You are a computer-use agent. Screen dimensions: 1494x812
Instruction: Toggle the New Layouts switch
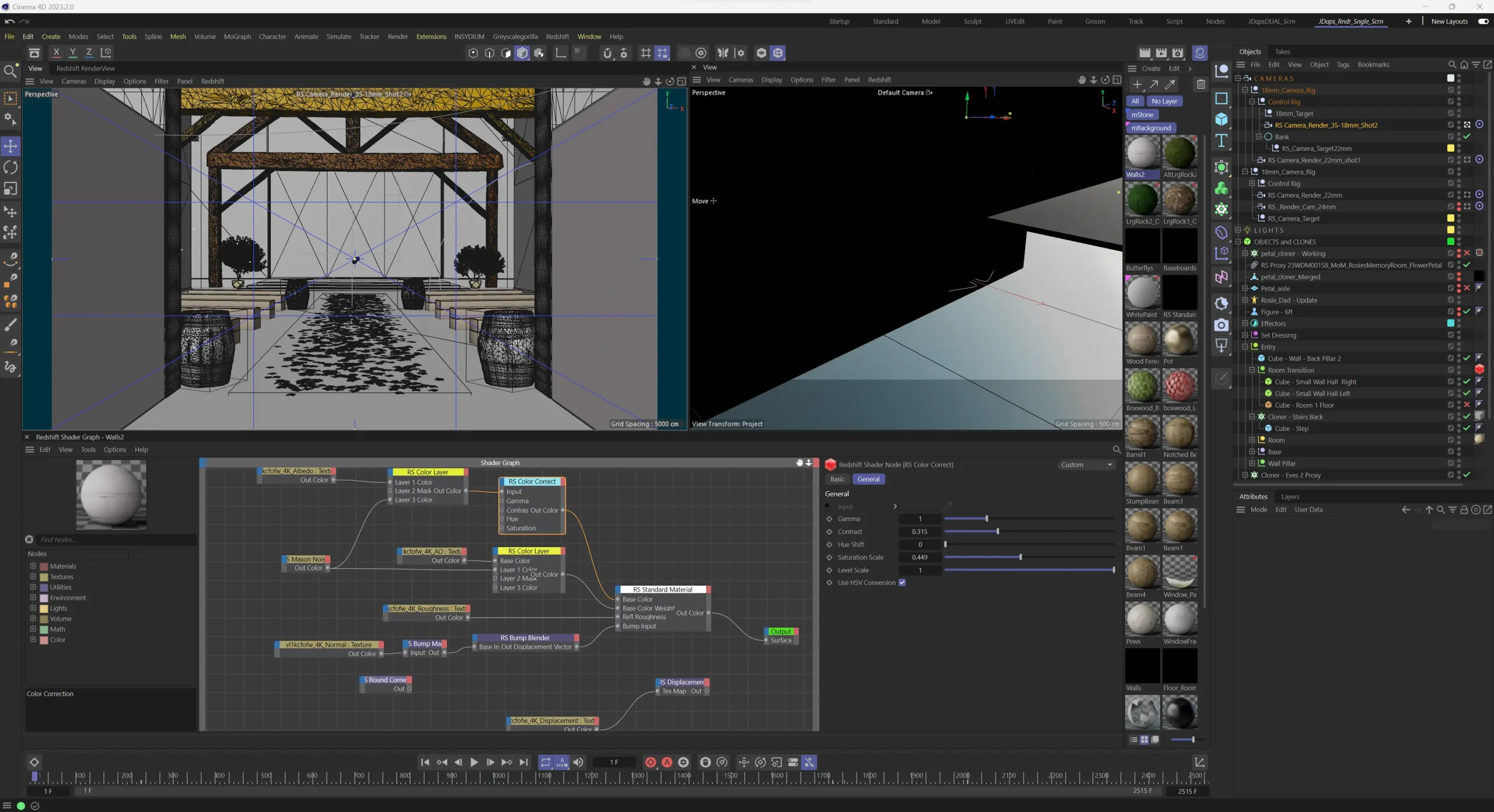point(1483,22)
